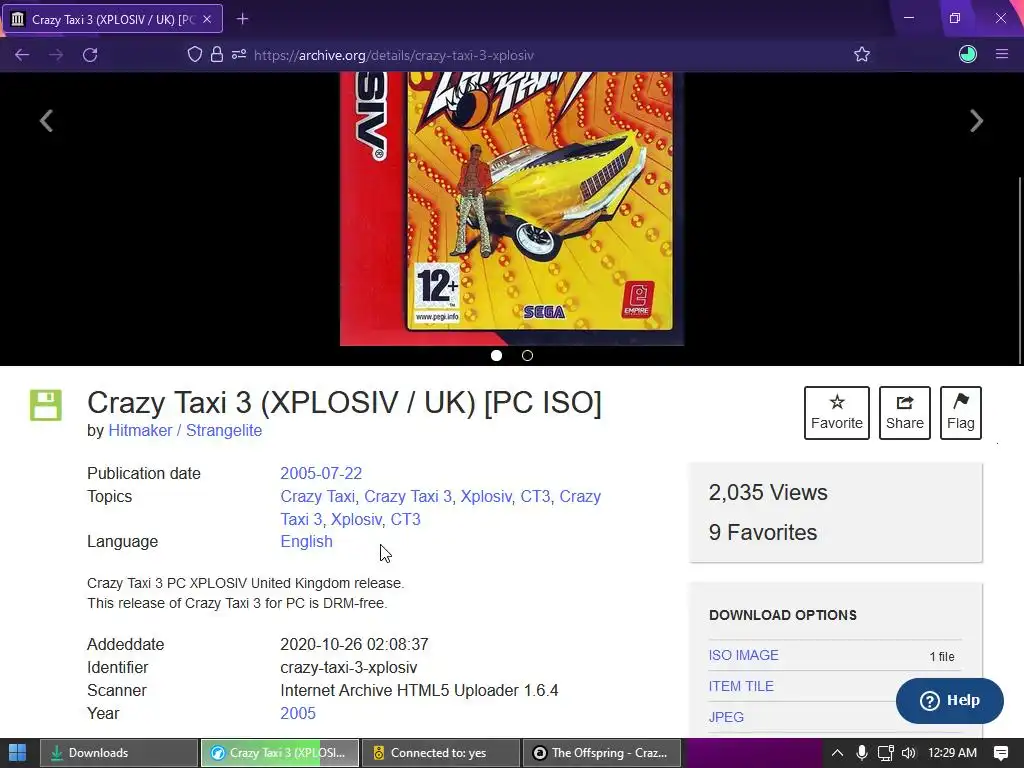The height and width of the screenshot is (768, 1024).
Task: Switch to the 'Connected to: yes' taskbar window
Action: tap(441, 753)
